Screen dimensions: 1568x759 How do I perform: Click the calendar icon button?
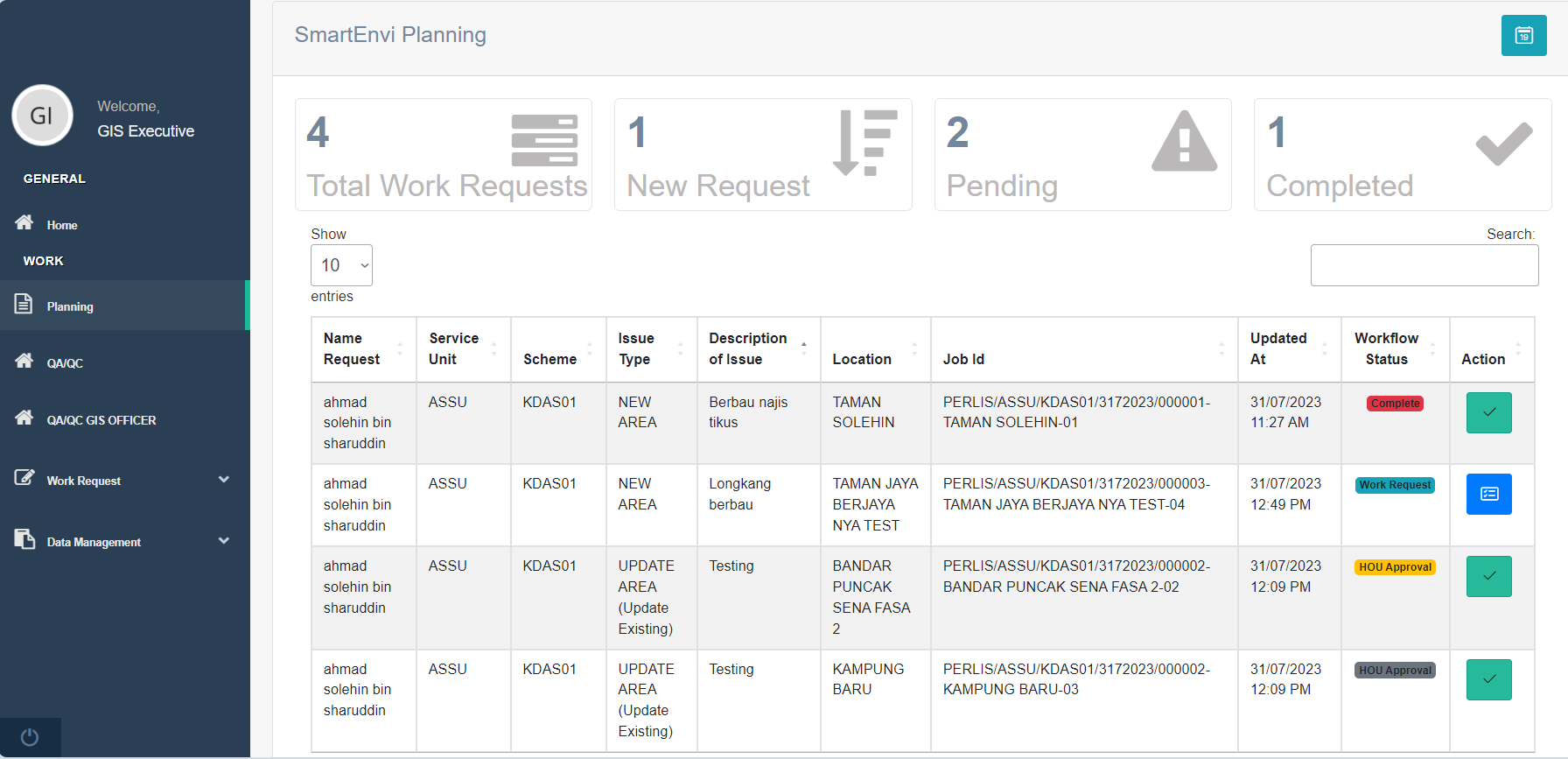click(x=1523, y=36)
